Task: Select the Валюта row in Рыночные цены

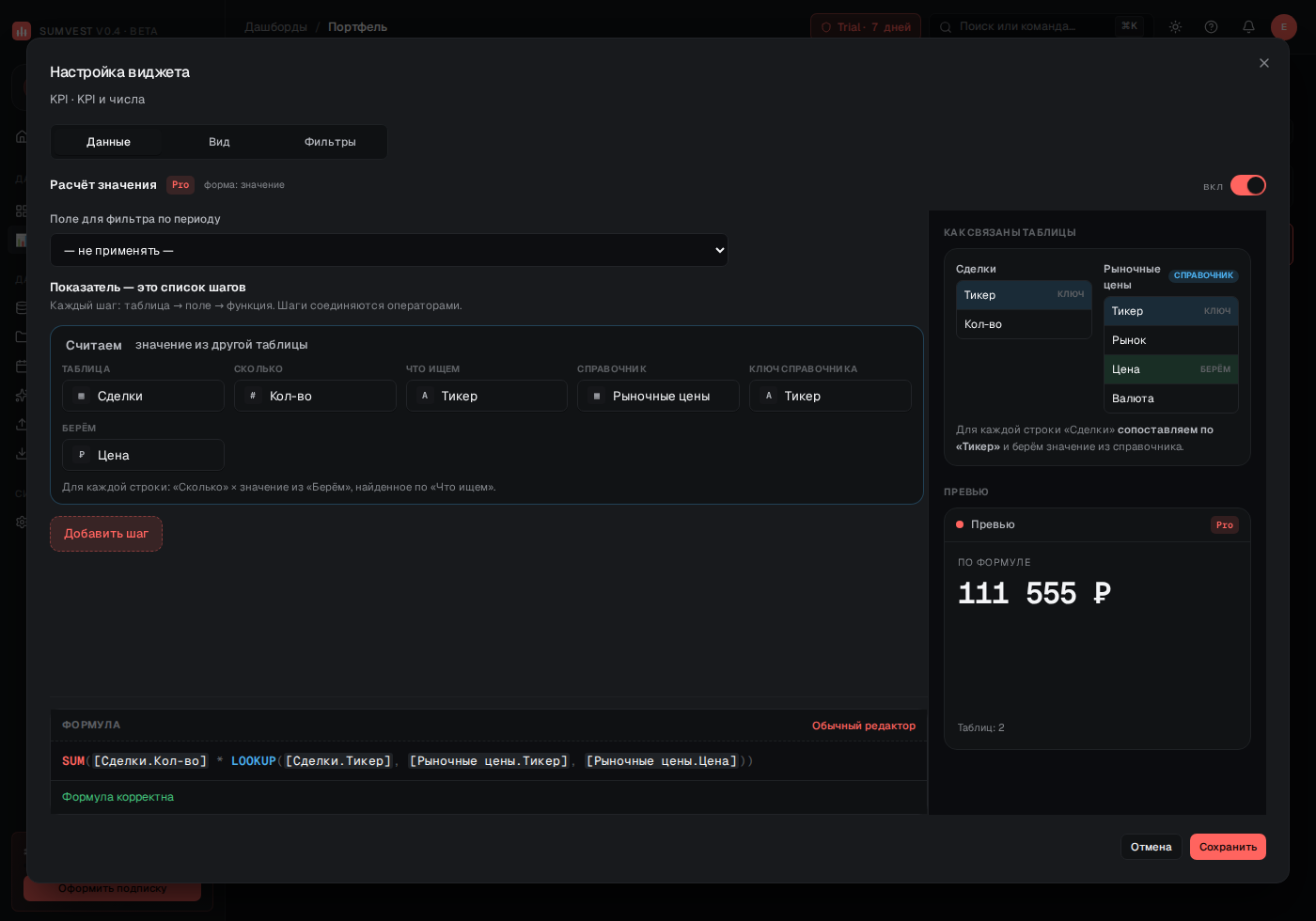Action: (x=1171, y=398)
